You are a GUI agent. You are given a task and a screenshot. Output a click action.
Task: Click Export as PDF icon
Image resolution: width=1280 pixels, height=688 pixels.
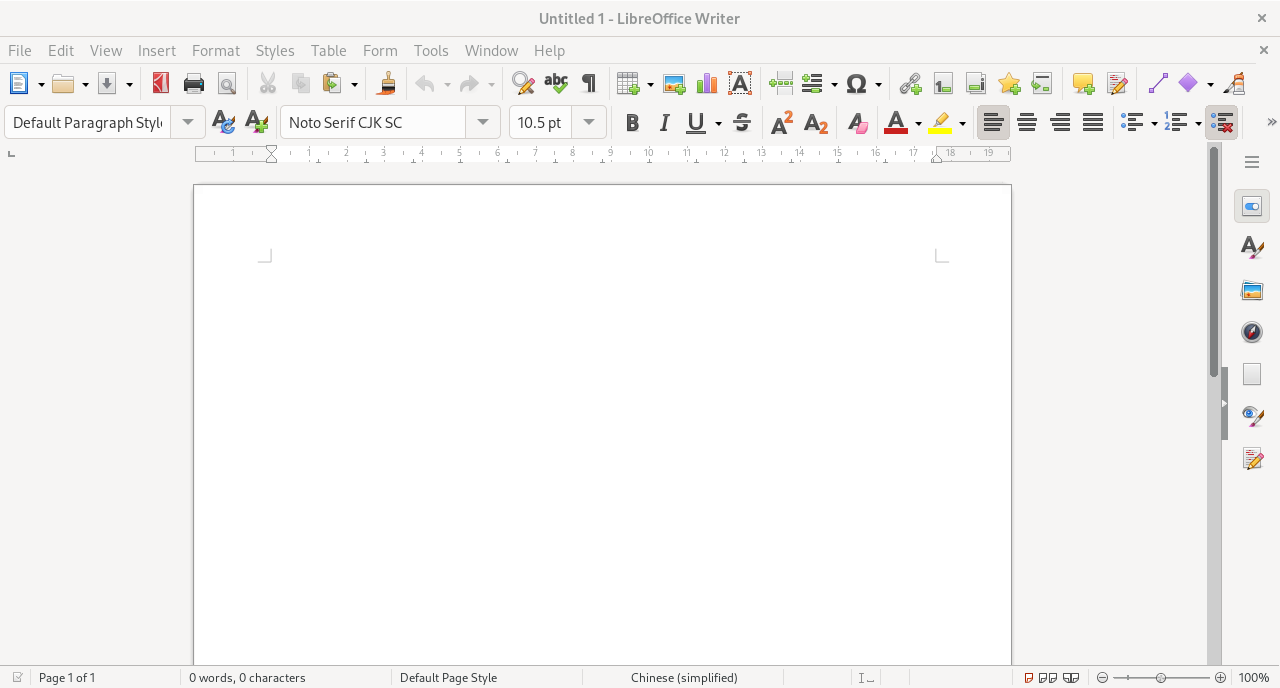[x=161, y=84]
